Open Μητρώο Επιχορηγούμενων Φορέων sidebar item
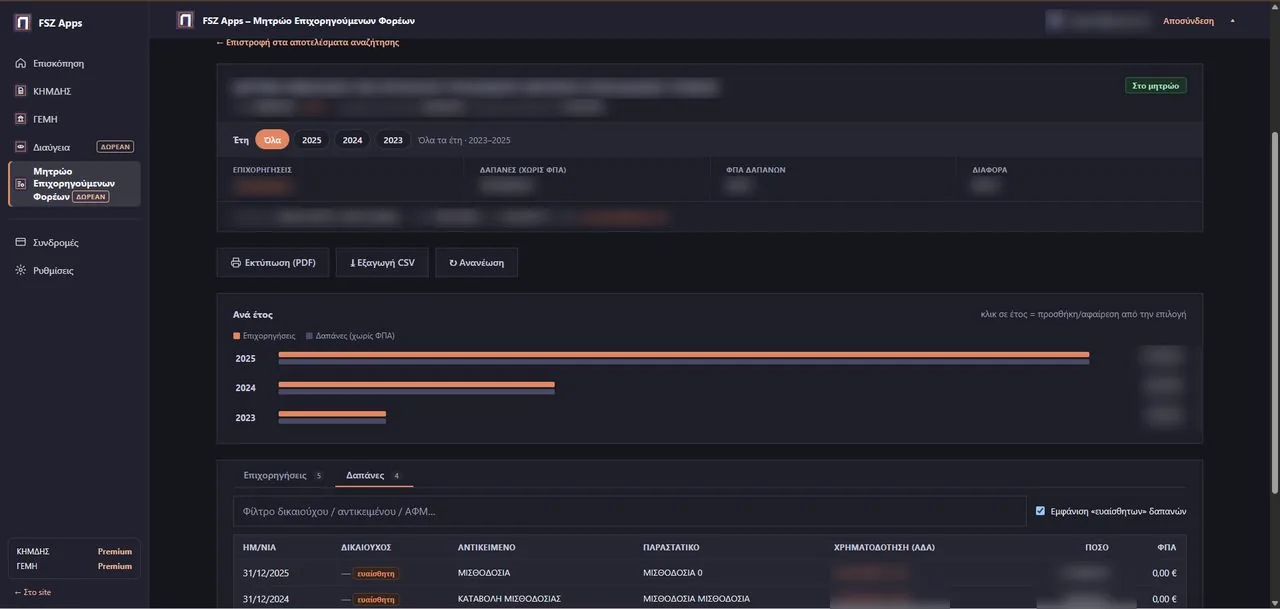1280x609 pixels. [74, 184]
